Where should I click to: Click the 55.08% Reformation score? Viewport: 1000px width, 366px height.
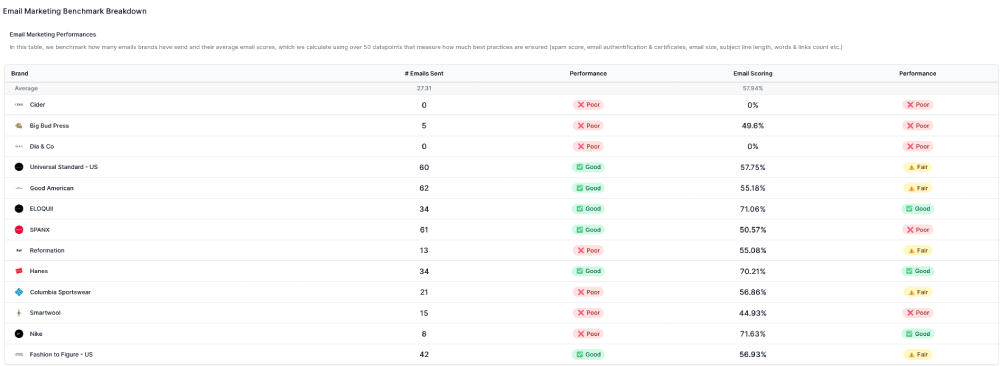tap(753, 251)
